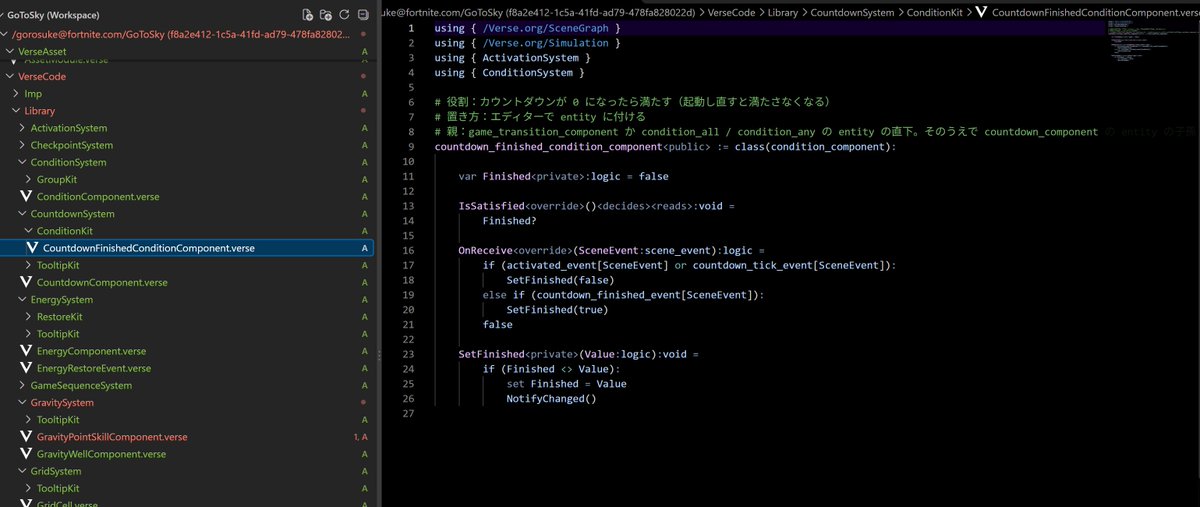This screenshot has height=507, width=1200.
Task: Click the Verse icon beside GravityPointSkillComponent.verse
Action: (x=26, y=437)
